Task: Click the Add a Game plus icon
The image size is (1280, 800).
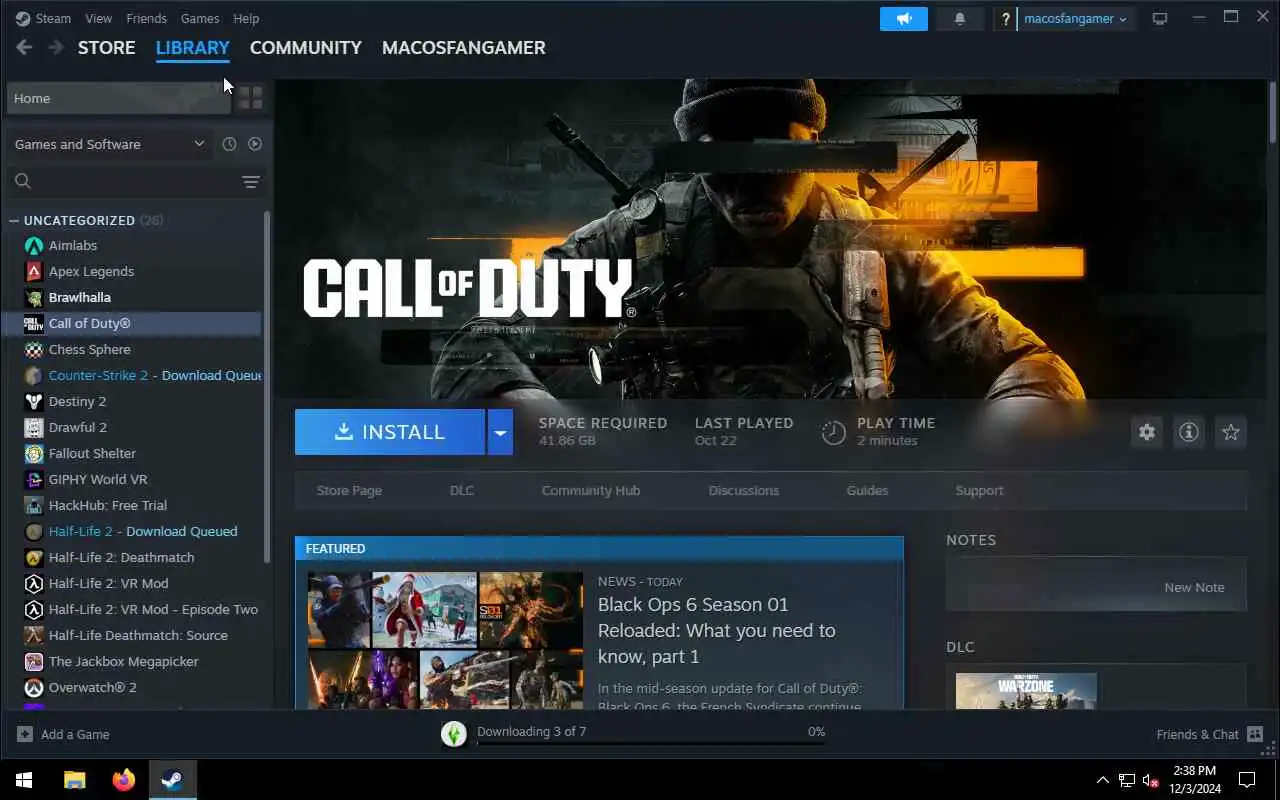Action: (x=24, y=734)
